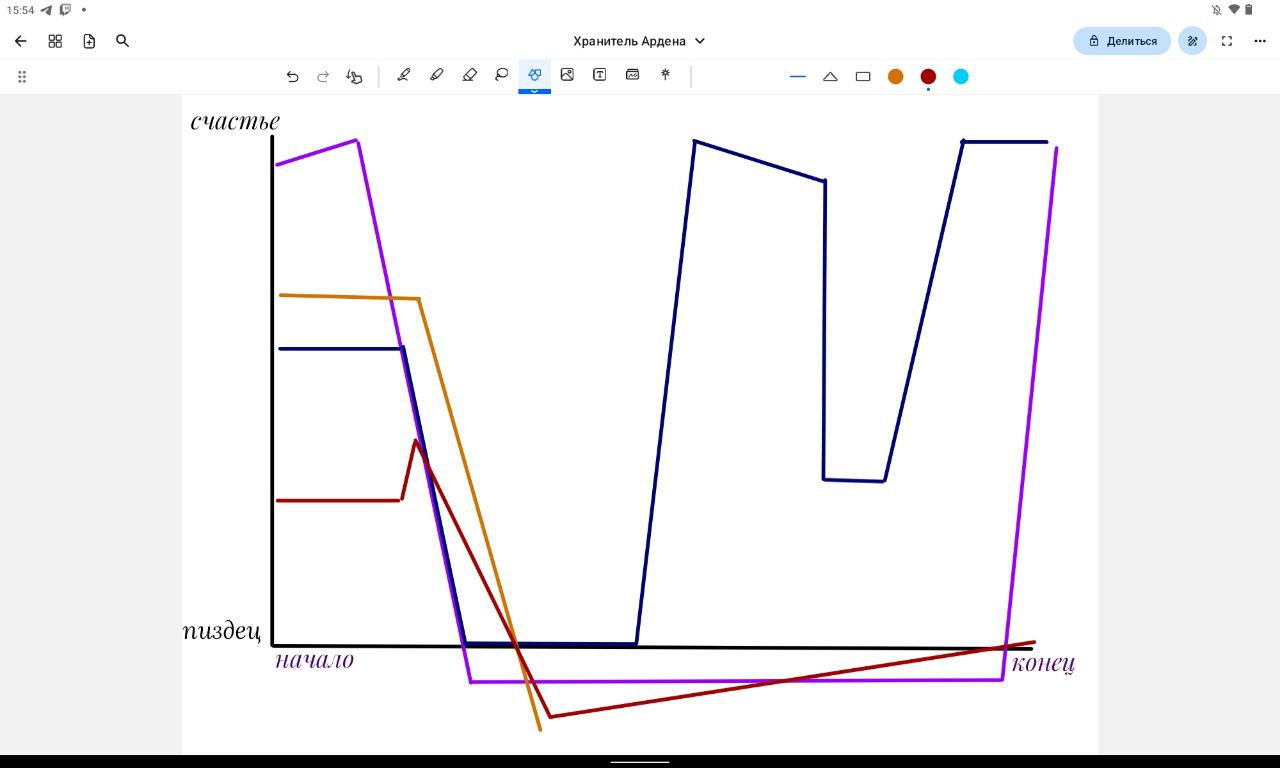Select the Text box tool
The height and width of the screenshot is (768, 1280).
coord(600,75)
